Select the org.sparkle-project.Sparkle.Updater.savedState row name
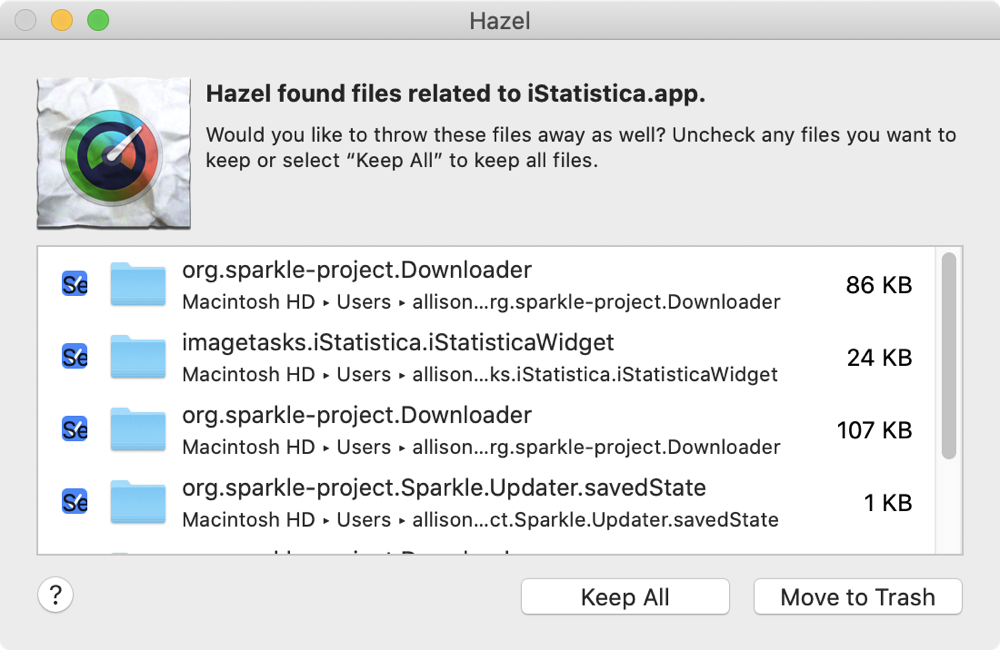This screenshot has width=1000, height=650. (x=444, y=488)
